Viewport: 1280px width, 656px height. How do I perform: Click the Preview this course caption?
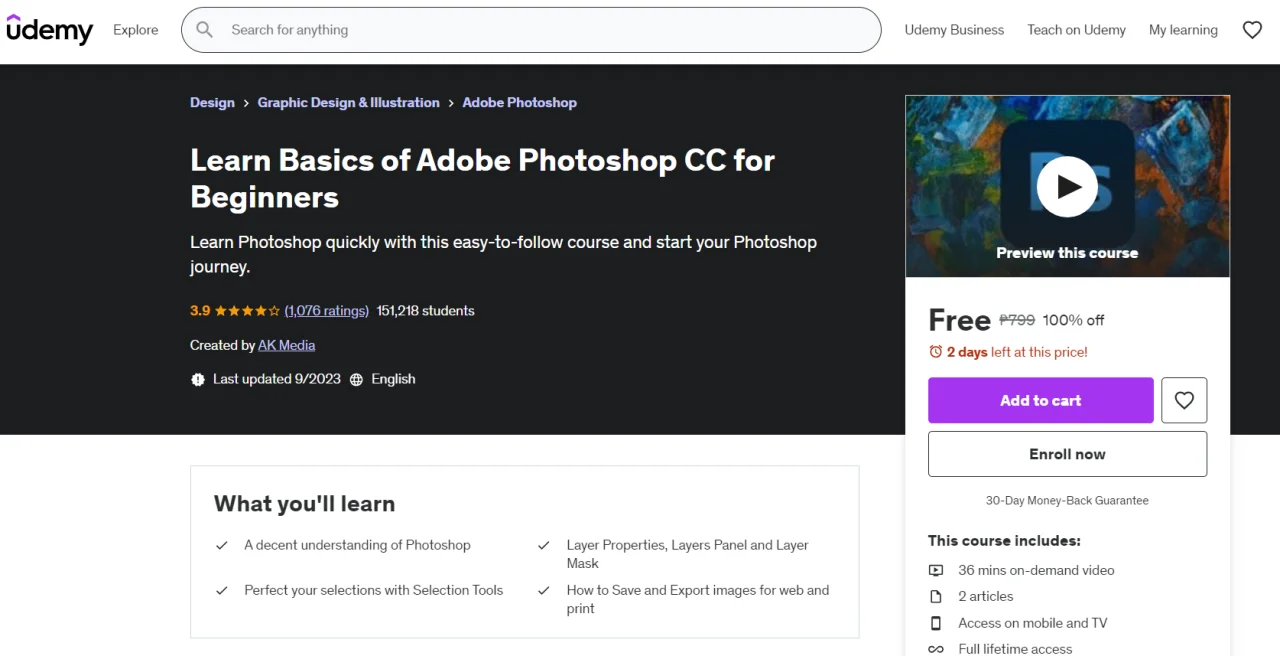1067,253
